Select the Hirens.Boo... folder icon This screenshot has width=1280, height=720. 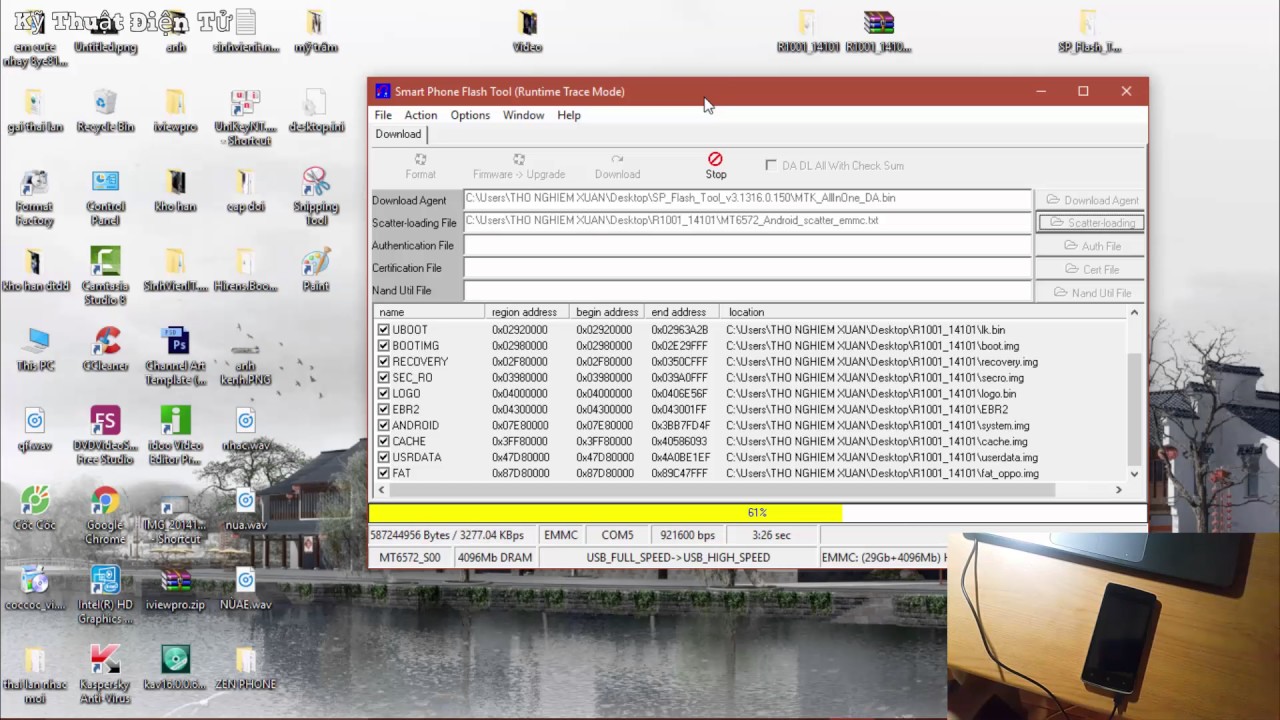pyautogui.click(x=245, y=270)
